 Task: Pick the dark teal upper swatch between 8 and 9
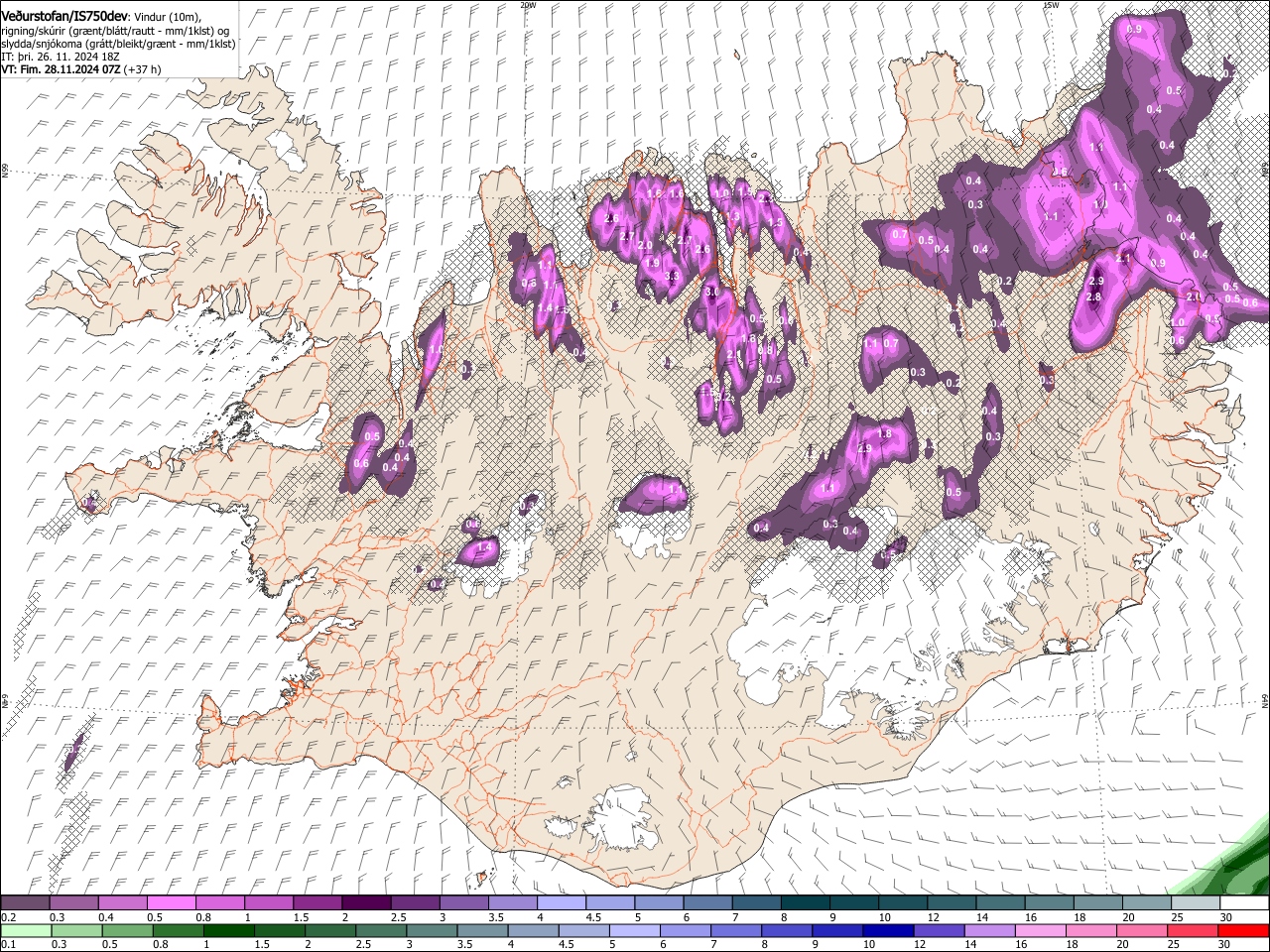point(805,903)
